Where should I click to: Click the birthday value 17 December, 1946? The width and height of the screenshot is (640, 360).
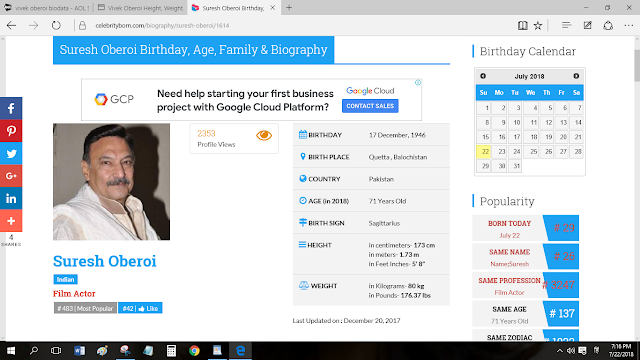click(x=397, y=135)
